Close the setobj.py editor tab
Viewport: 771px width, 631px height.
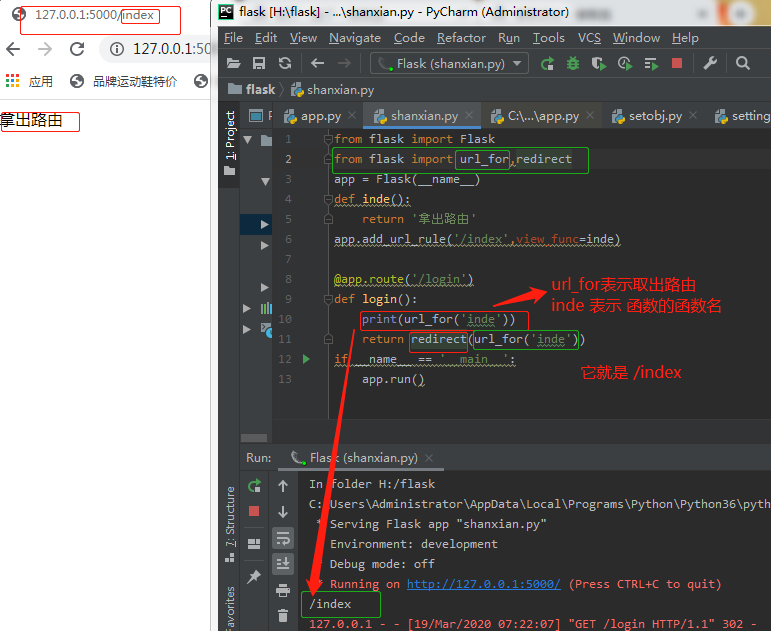click(693, 115)
